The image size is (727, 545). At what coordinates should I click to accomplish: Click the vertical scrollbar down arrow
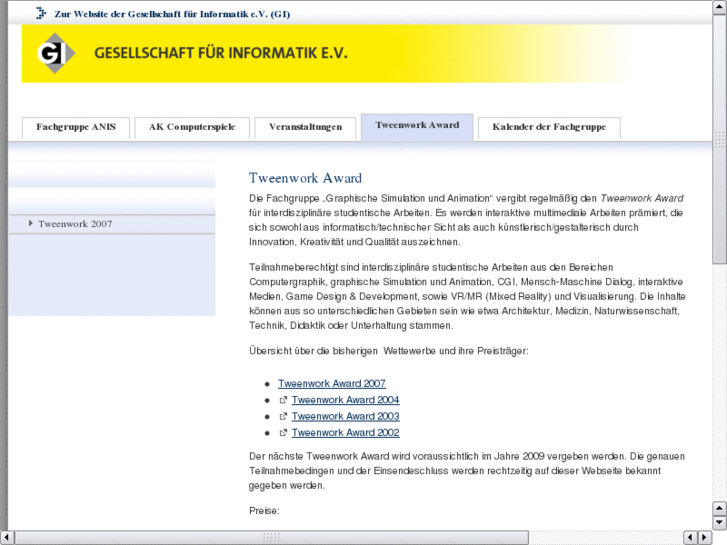click(x=720, y=522)
